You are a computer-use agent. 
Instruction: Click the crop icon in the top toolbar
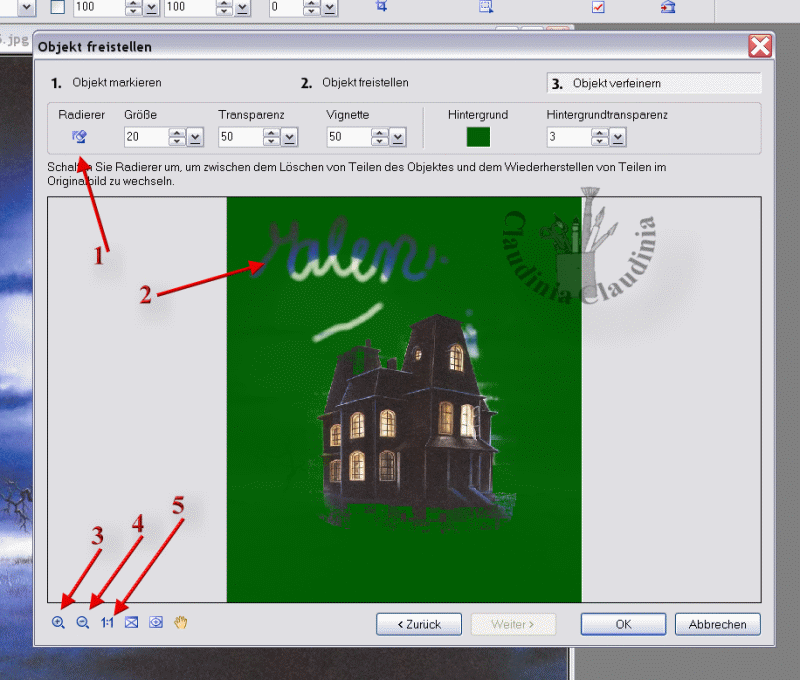pos(382,6)
